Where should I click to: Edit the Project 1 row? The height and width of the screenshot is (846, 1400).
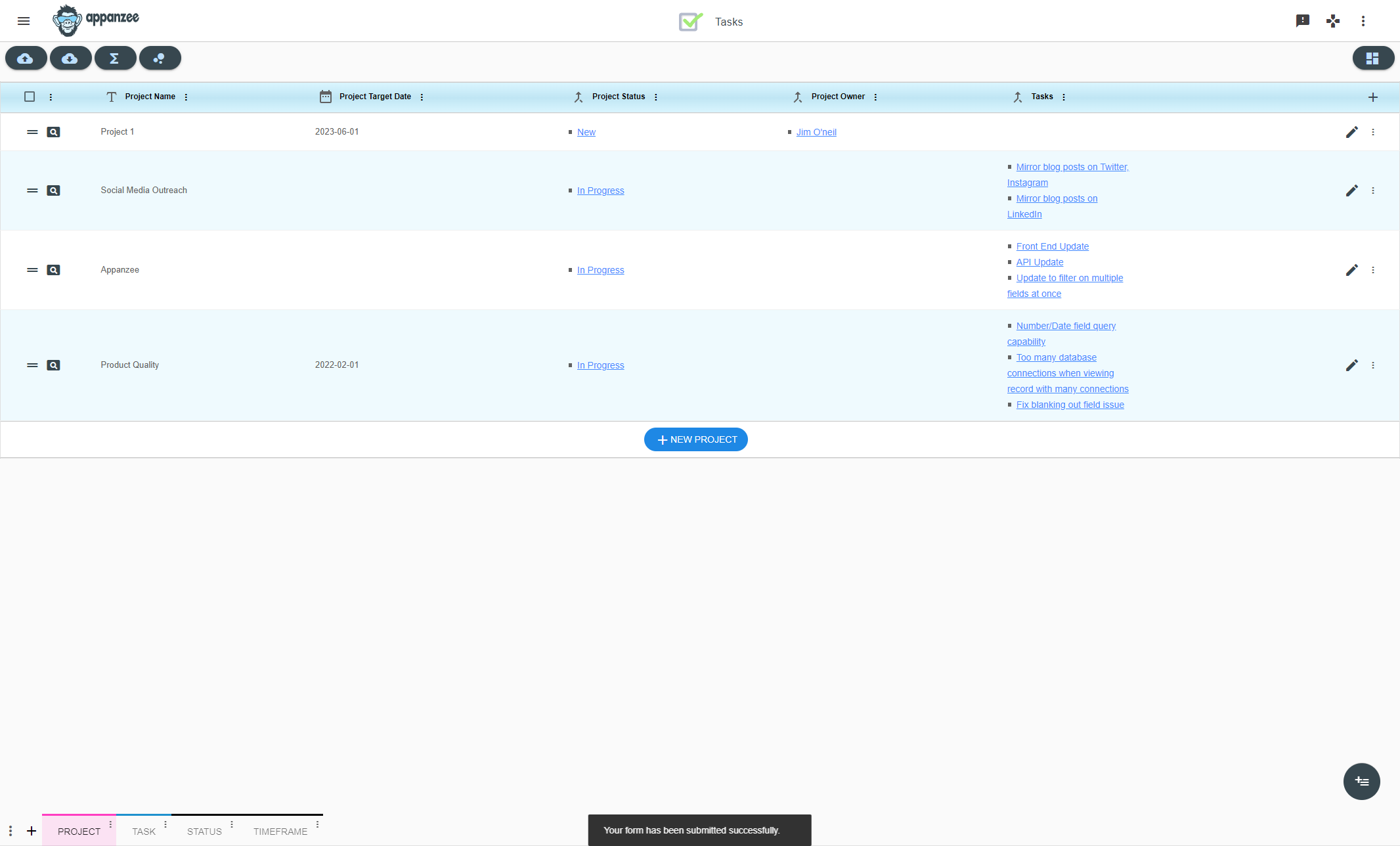[1352, 132]
